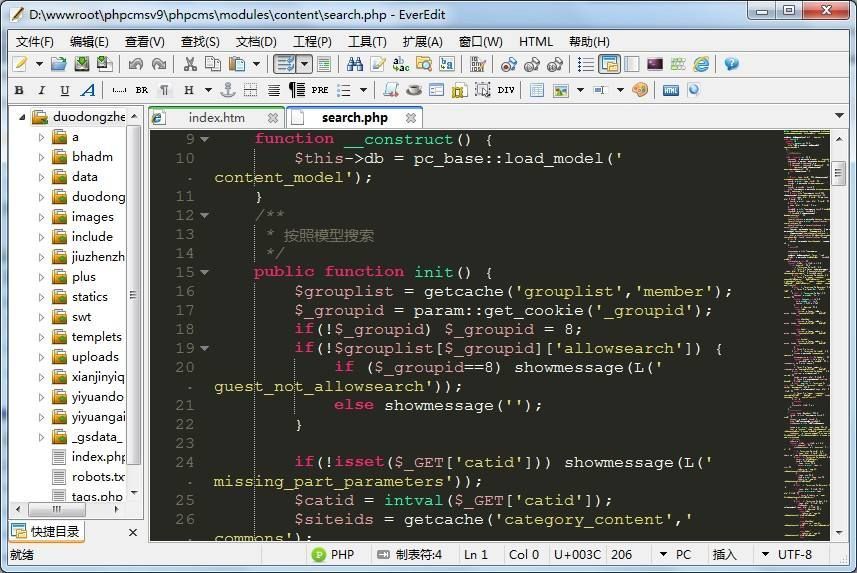The width and height of the screenshot is (857, 573).
Task: Insert a PRE tag
Action: [320, 90]
